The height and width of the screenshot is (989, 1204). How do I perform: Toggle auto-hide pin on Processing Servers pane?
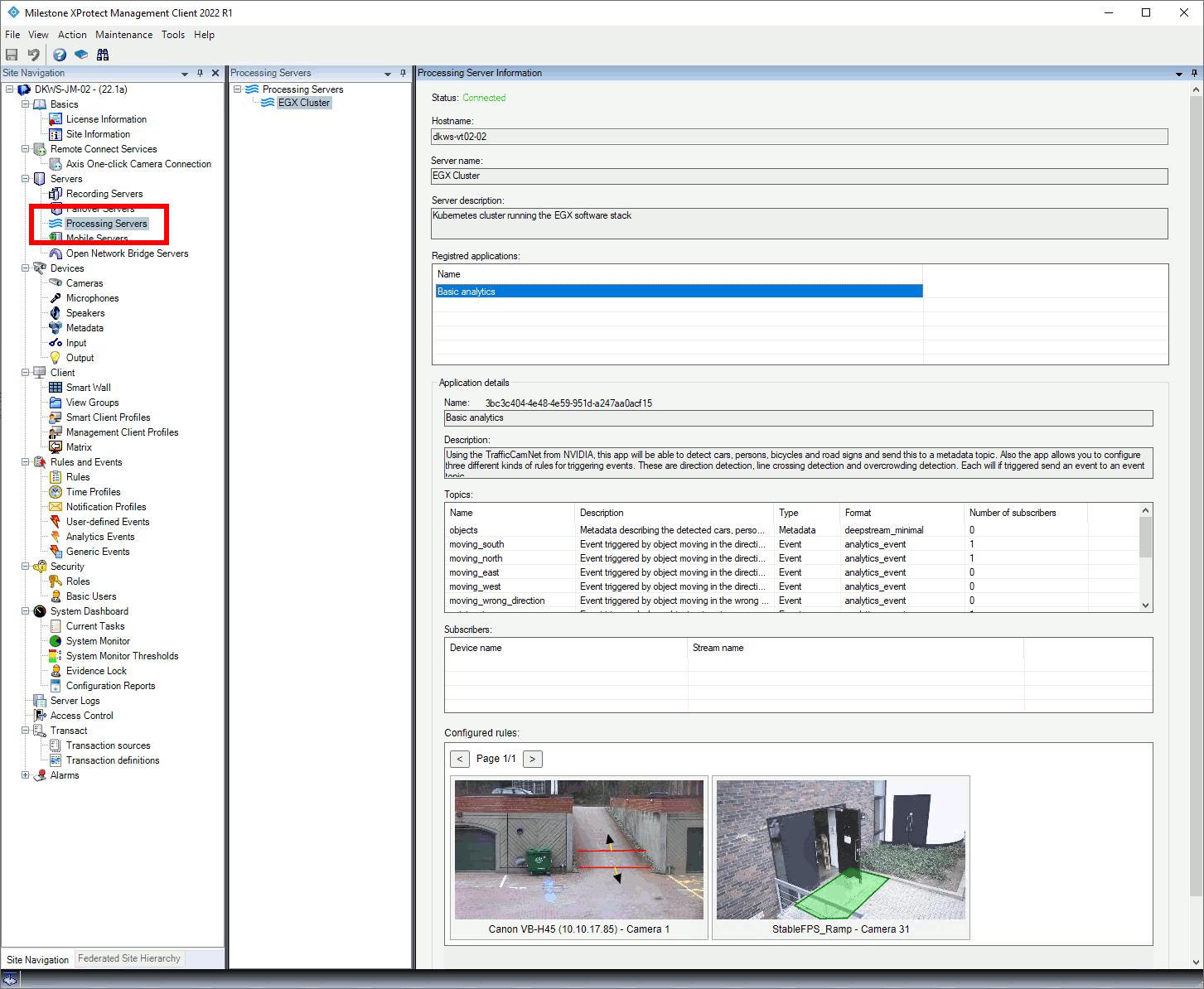(x=403, y=73)
